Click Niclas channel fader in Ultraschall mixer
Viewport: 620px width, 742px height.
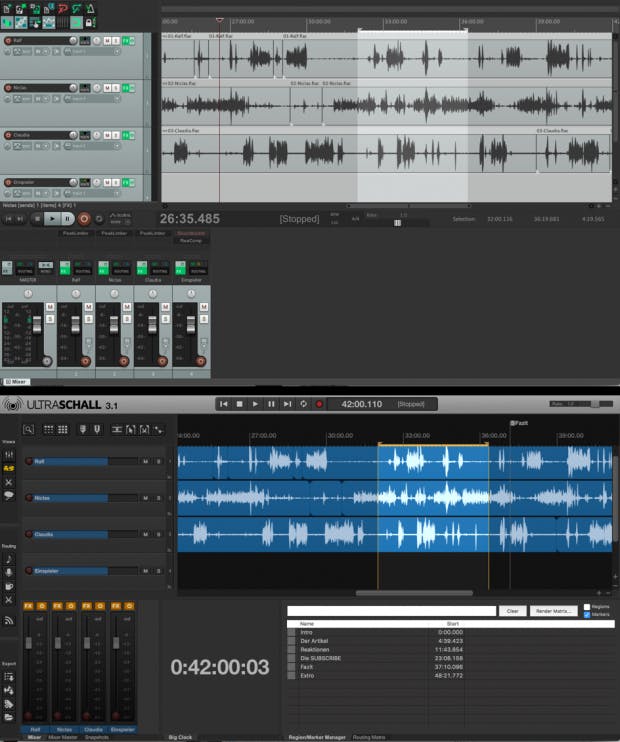tap(58, 643)
